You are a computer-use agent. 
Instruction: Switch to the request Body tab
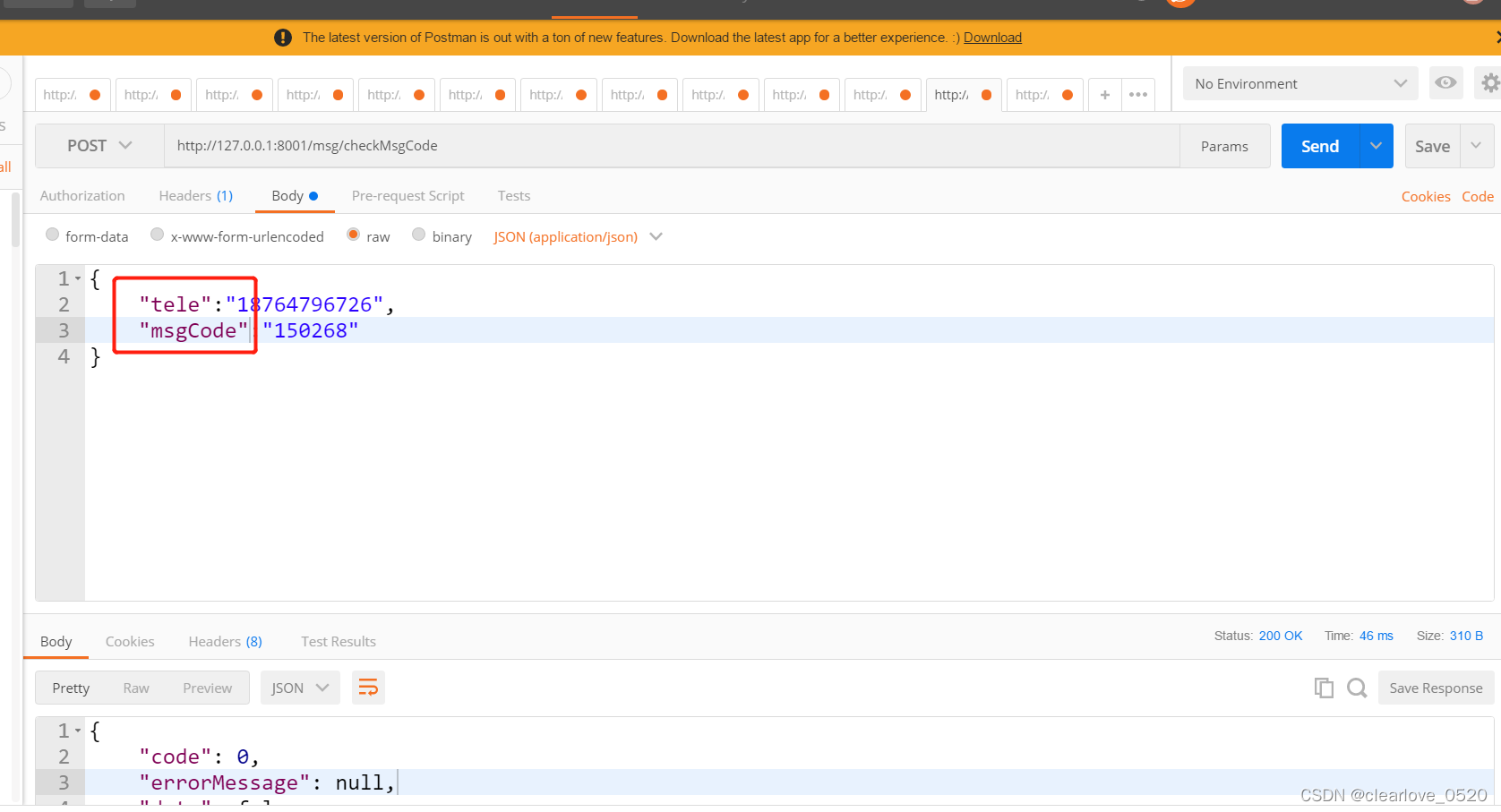point(295,195)
